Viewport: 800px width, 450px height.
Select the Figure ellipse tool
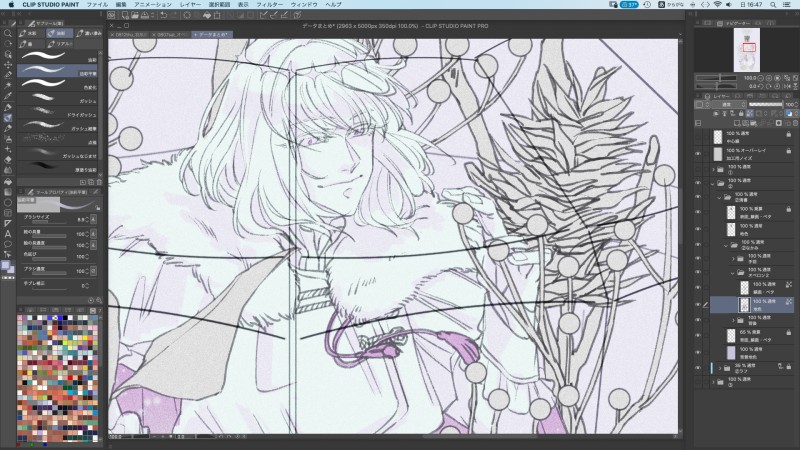click(x=8, y=203)
